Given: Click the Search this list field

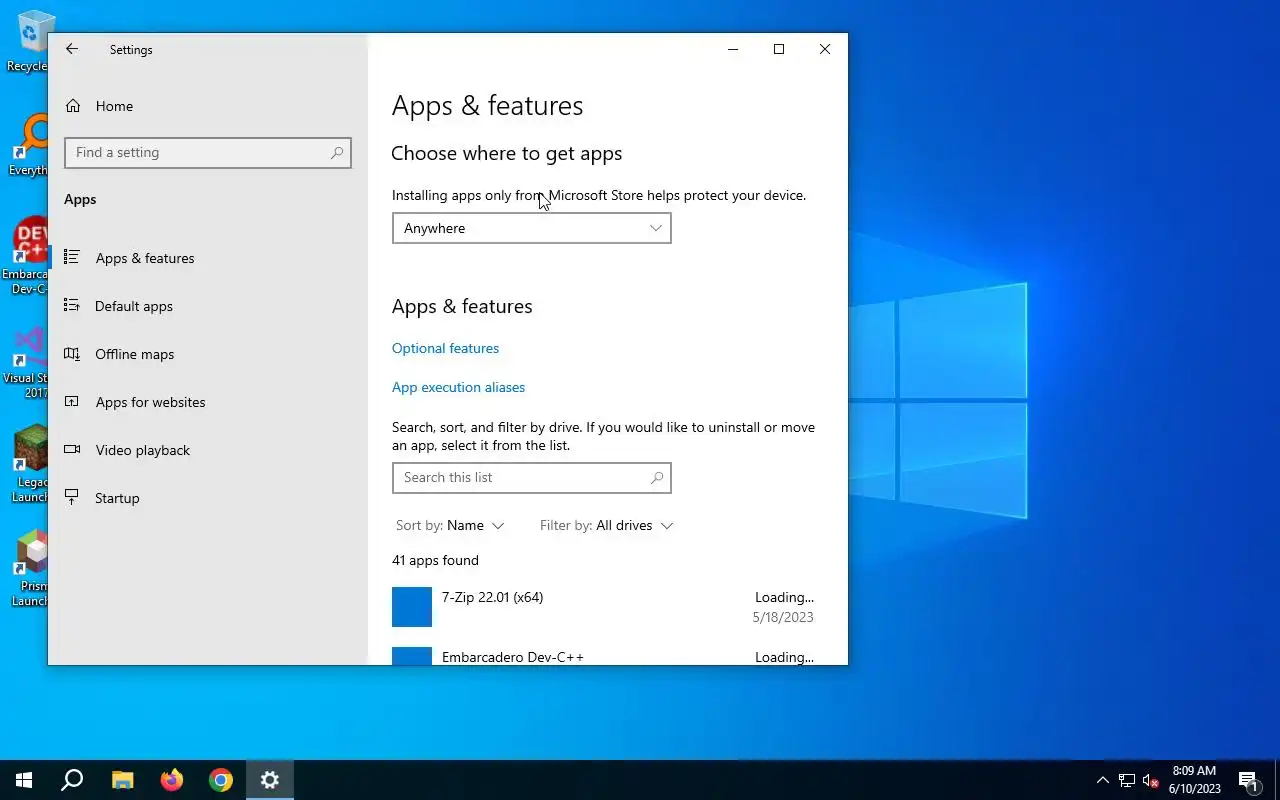Looking at the screenshot, I should point(531,477).
